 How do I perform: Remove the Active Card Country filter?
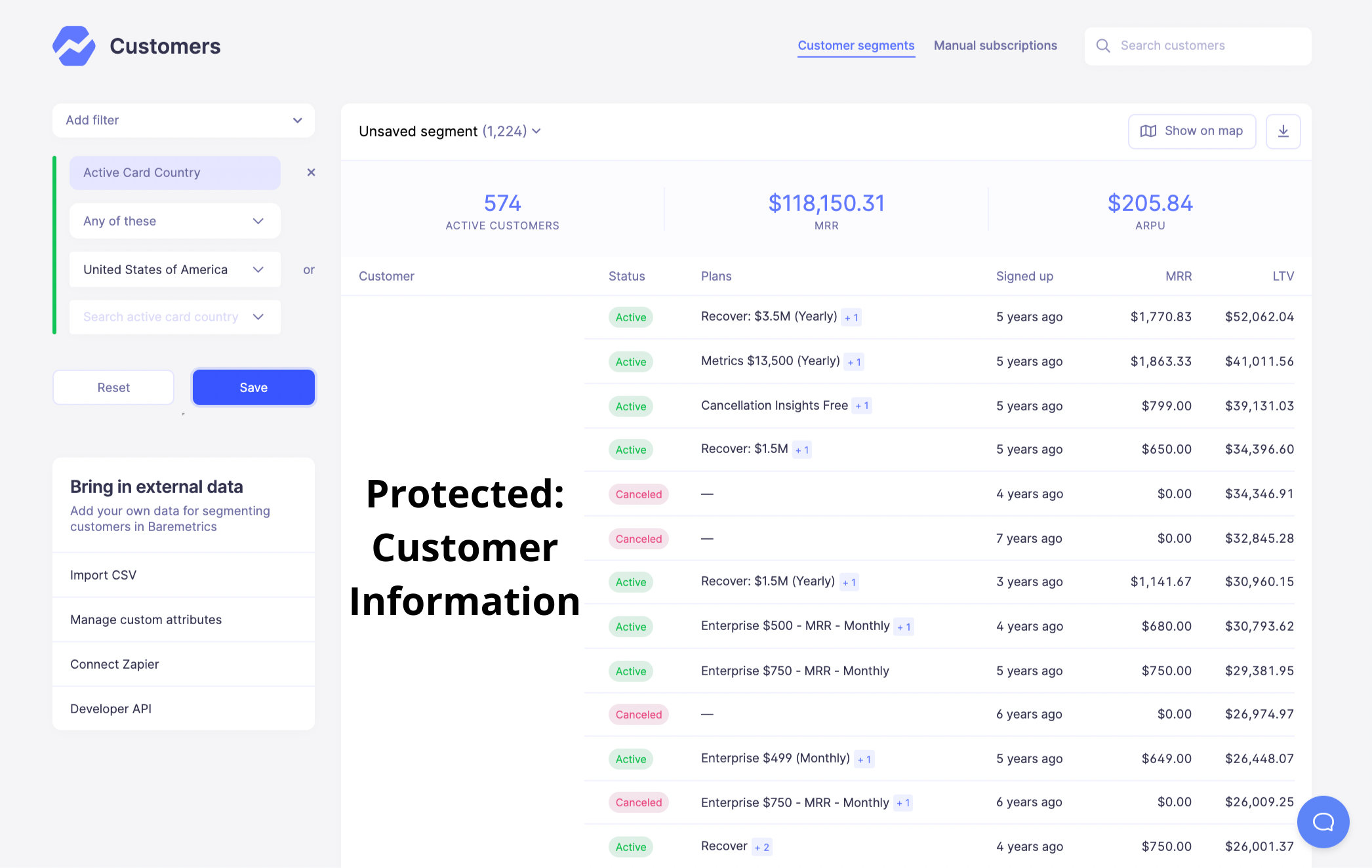311,172
